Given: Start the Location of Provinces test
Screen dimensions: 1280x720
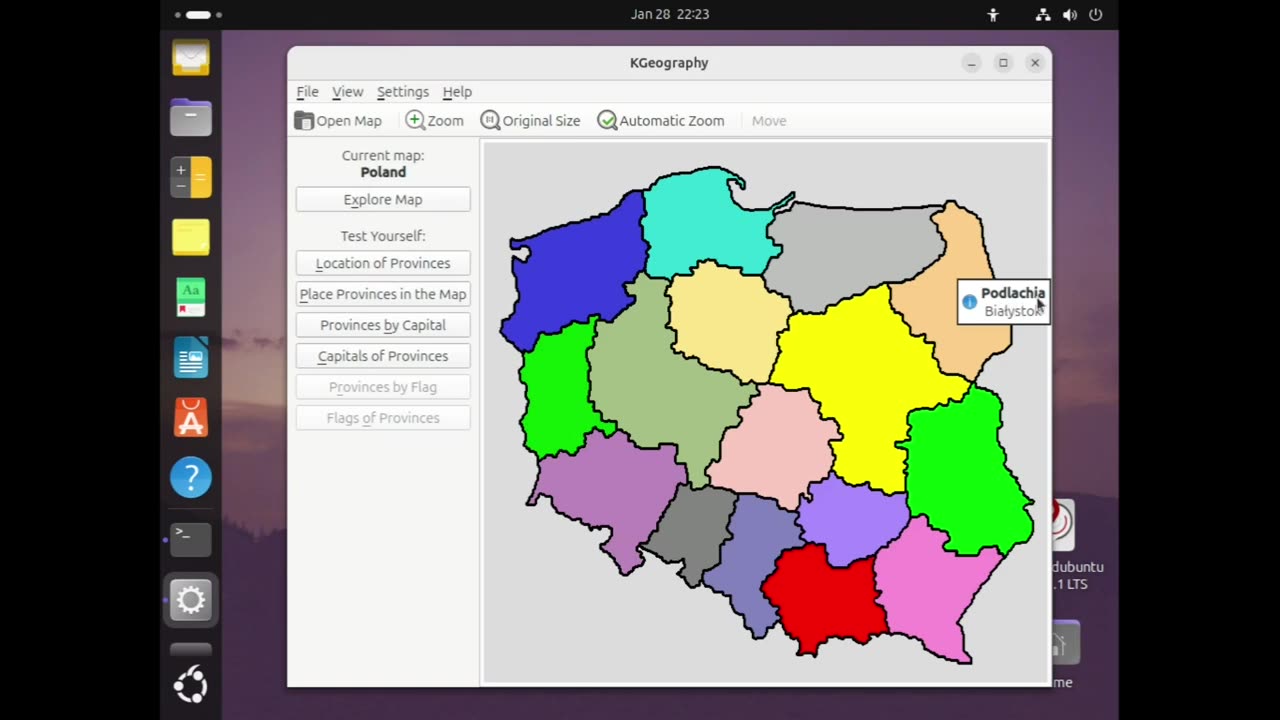Looking at the screenshot, I should 383,263.
